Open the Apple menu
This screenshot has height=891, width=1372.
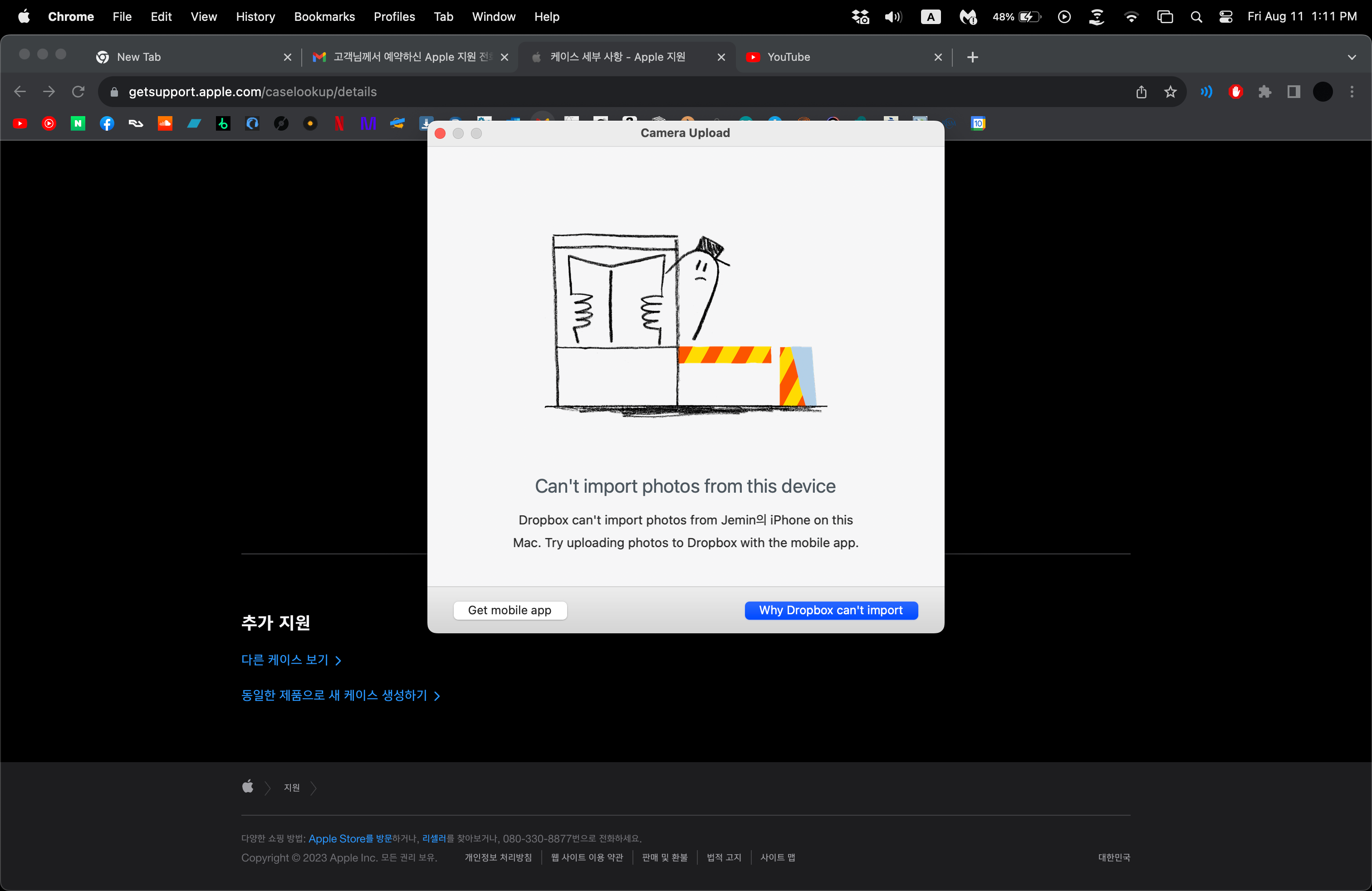tap(24, 17)
